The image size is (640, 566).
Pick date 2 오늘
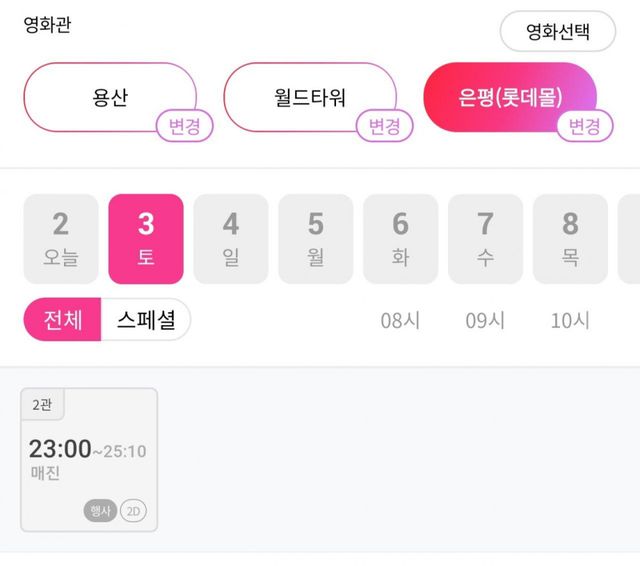pyautogui.click(x=61, y=239)
